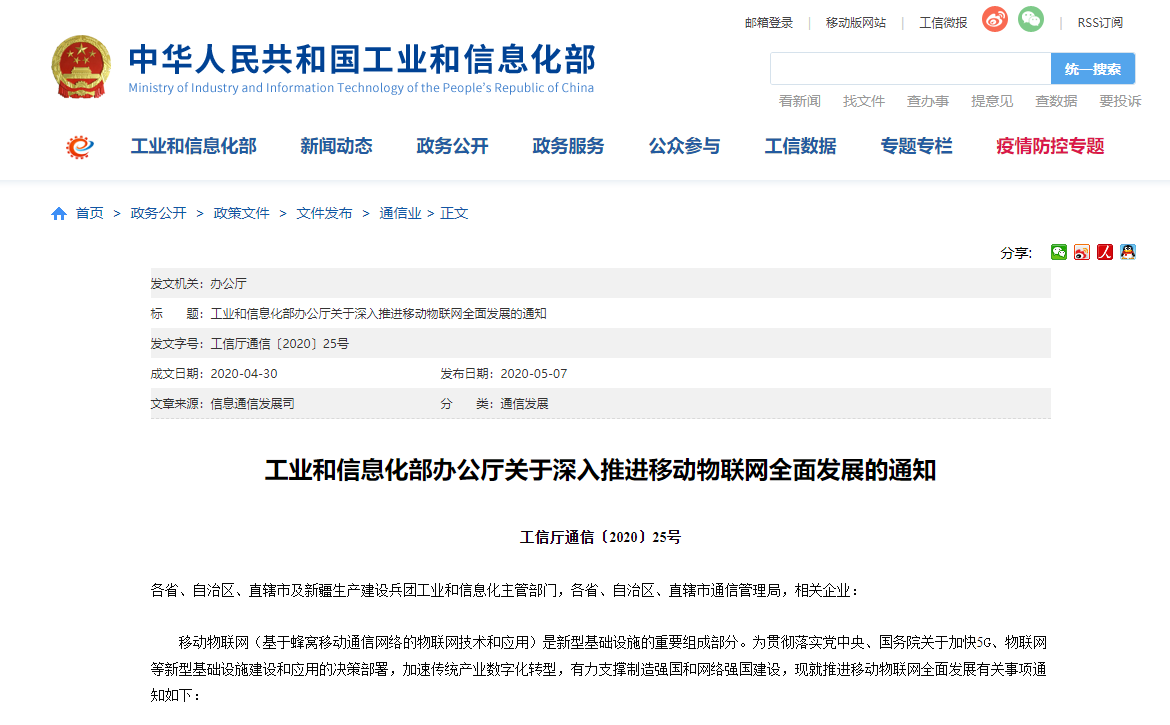Go to 政策文件 in the breadcrumb
1170x725 pixels.
[x=241, y=213]
